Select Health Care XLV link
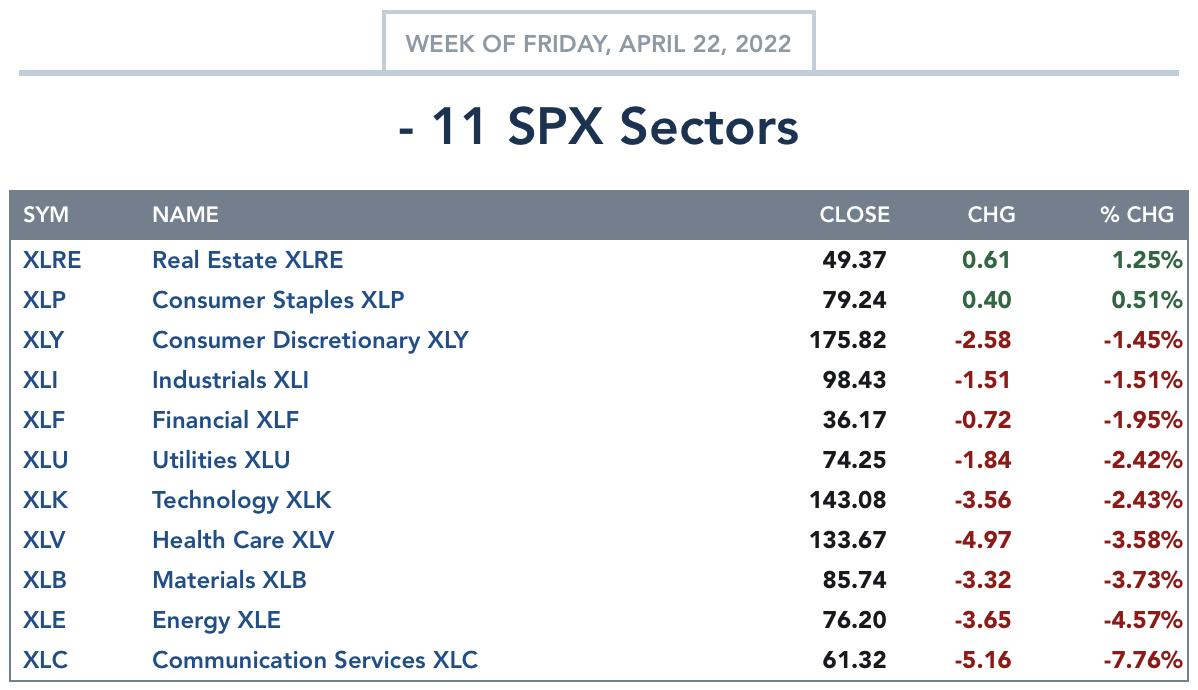The width and height of the screenshot is (1198, 690). point(243,539)
